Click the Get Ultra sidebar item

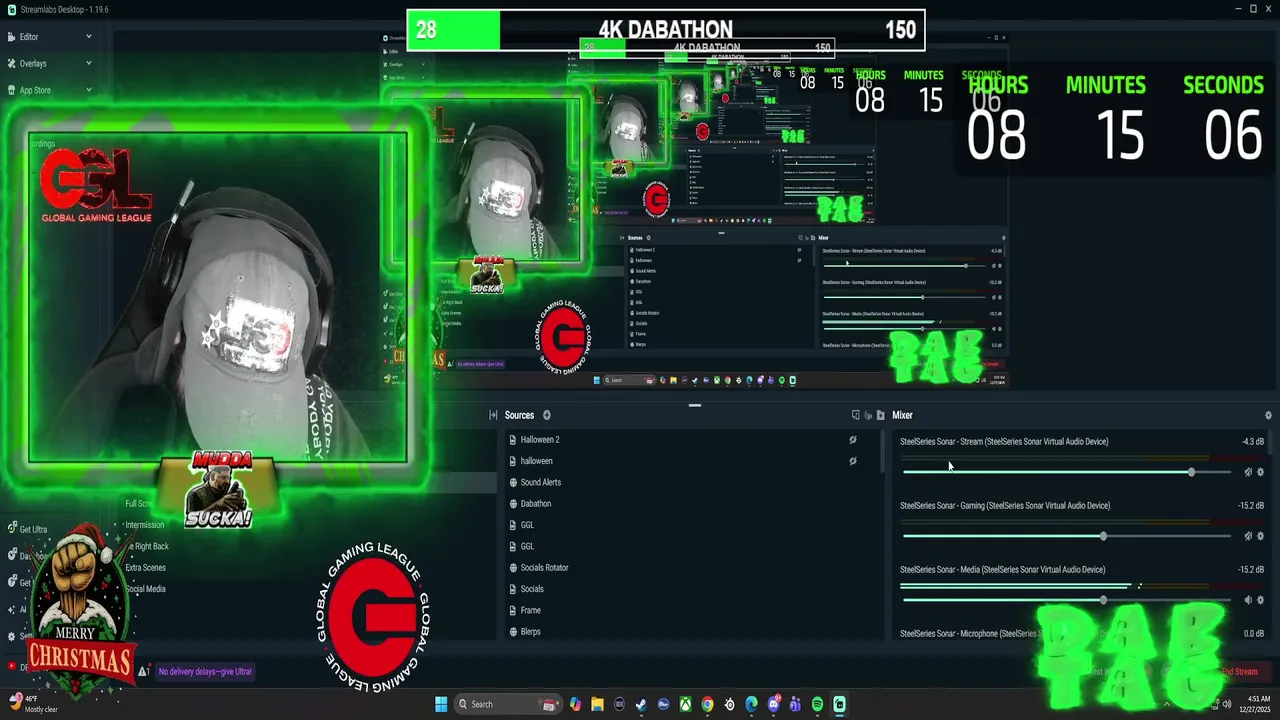(27, 529)
